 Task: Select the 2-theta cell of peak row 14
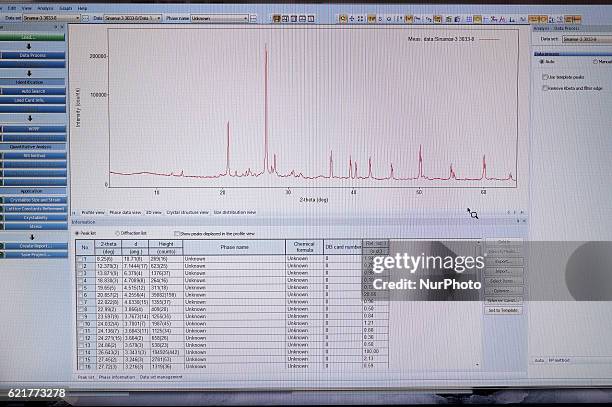pyautogui.click(x=108, y=352)
